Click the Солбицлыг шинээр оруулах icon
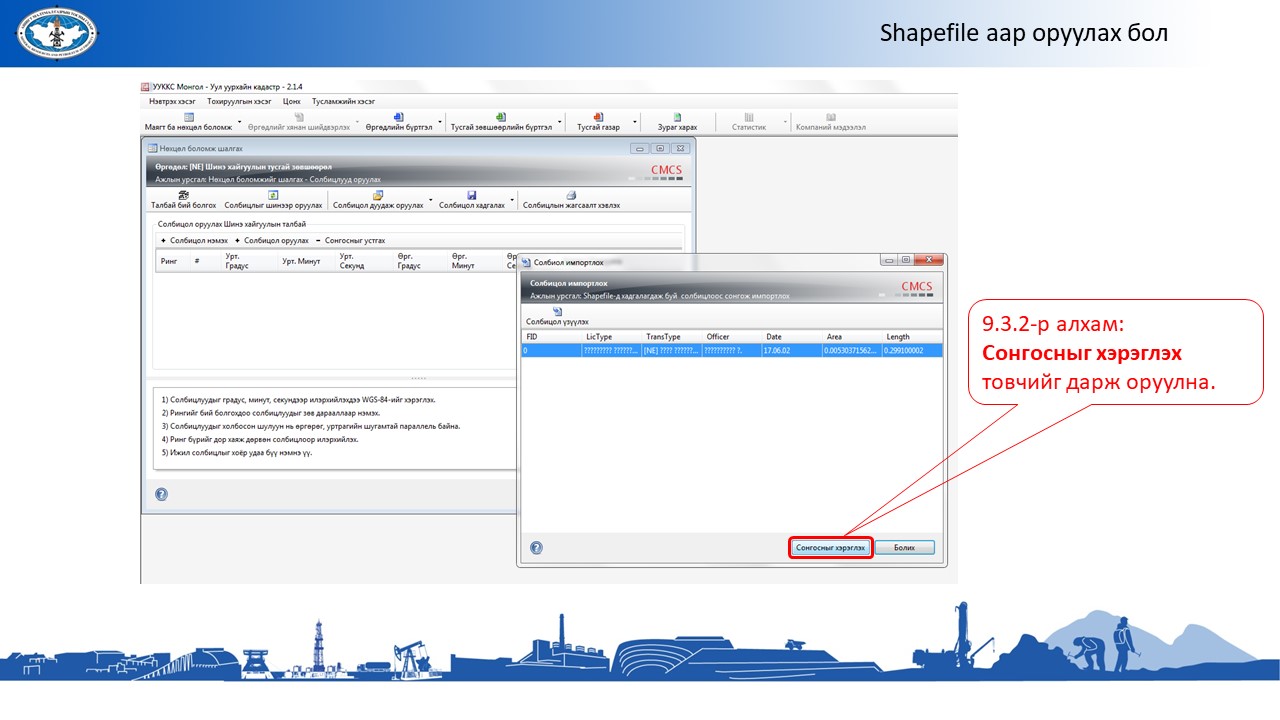Screen dimensions: 1280x720 click(273, 195)
